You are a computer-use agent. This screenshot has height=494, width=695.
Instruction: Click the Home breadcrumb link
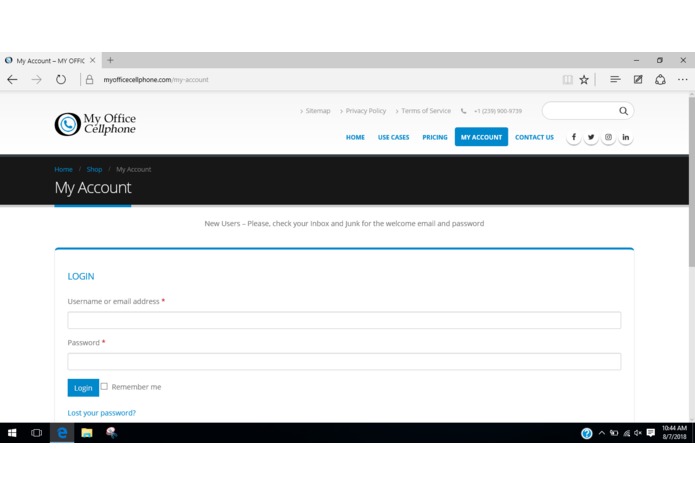[x=63, y=169]
